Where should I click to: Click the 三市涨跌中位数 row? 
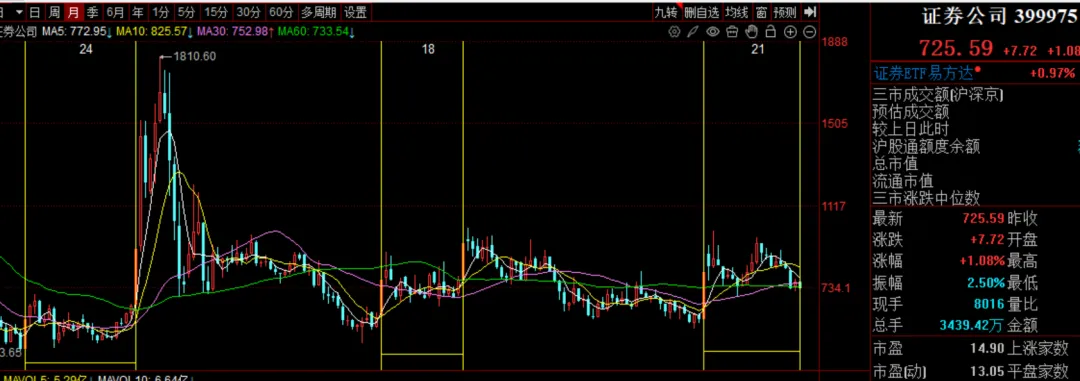[x=926, y=198]
